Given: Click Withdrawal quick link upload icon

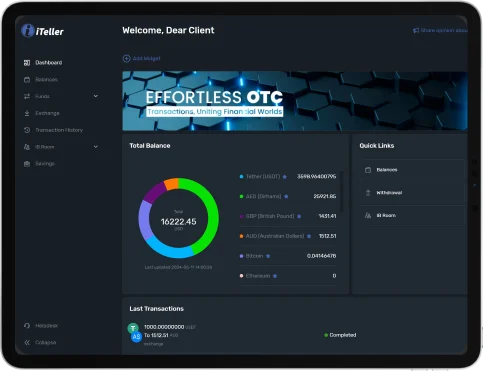Looking at the screenshot, I should (368, 193).
